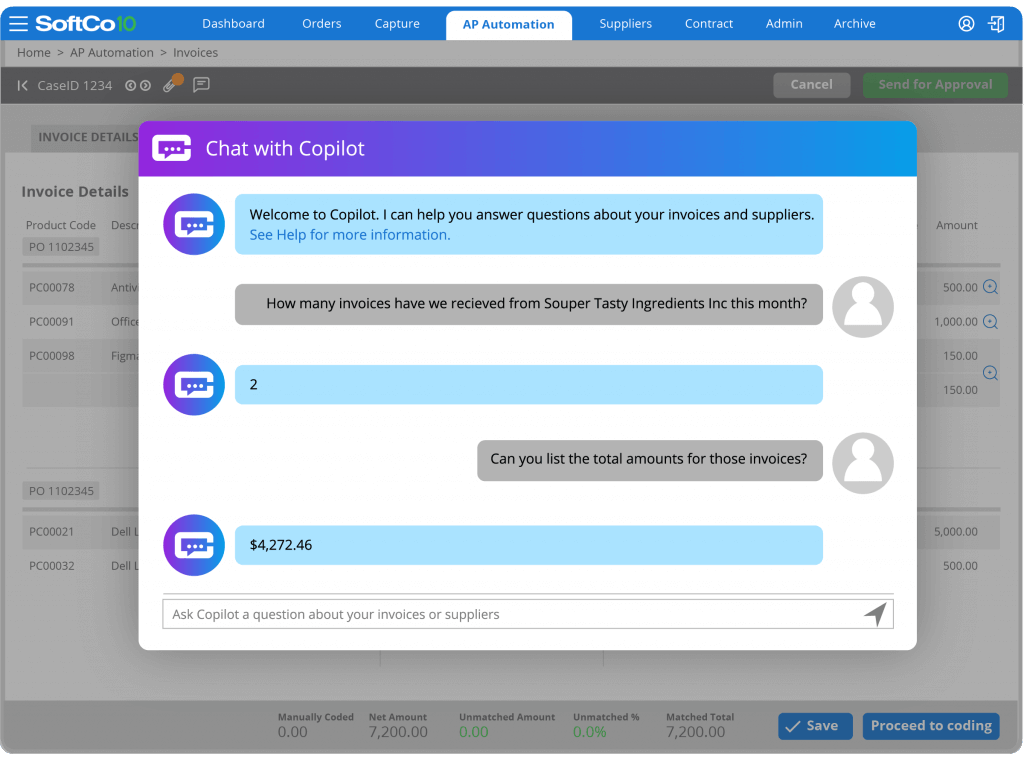Click the Net Amount 7,200.00 value
Image resolution: width=1024 pixels, height=758 pixels.
(x=398, y=733)
